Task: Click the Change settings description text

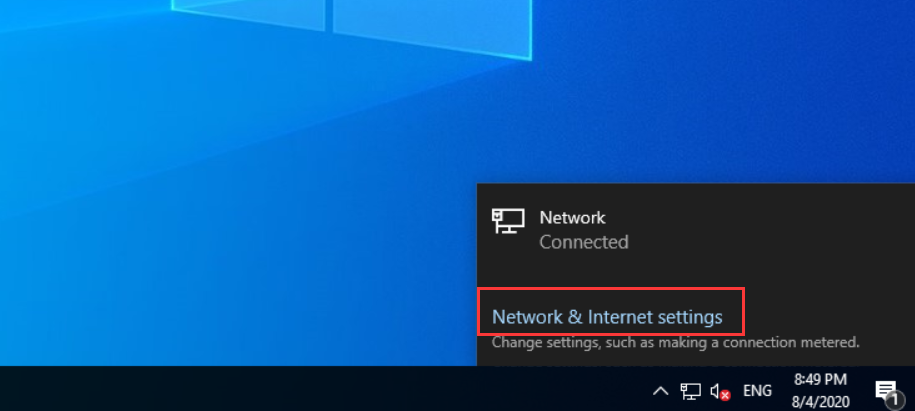Action: [676, 342]
